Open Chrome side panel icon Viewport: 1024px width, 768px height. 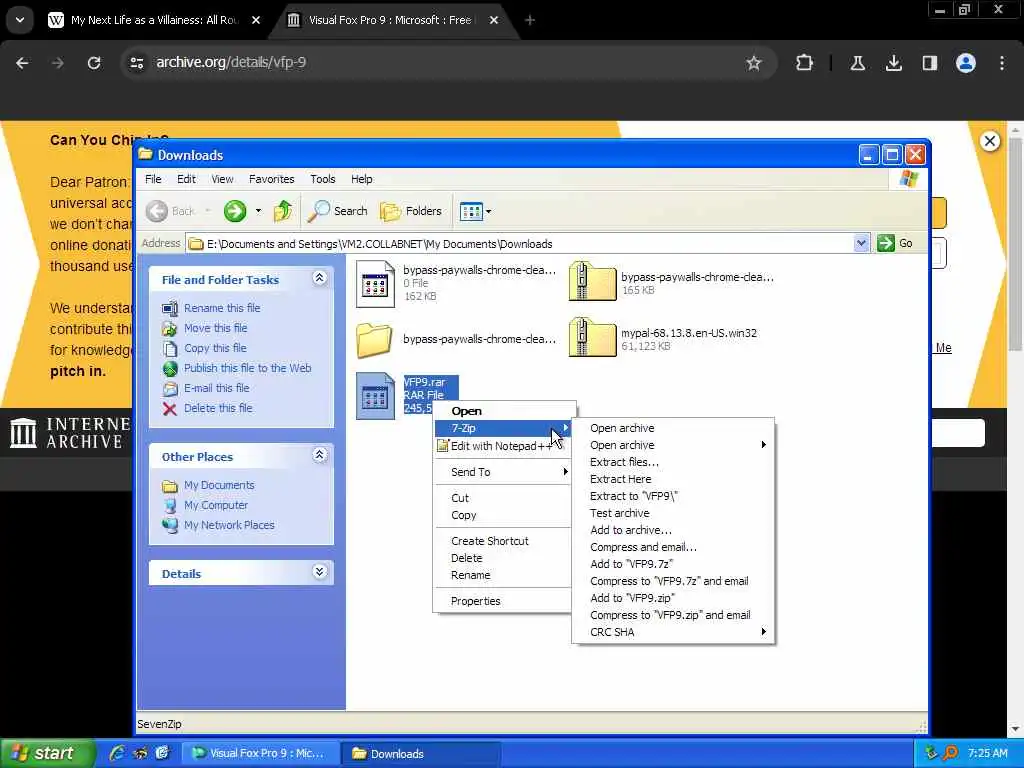click(x=929, y=63)
